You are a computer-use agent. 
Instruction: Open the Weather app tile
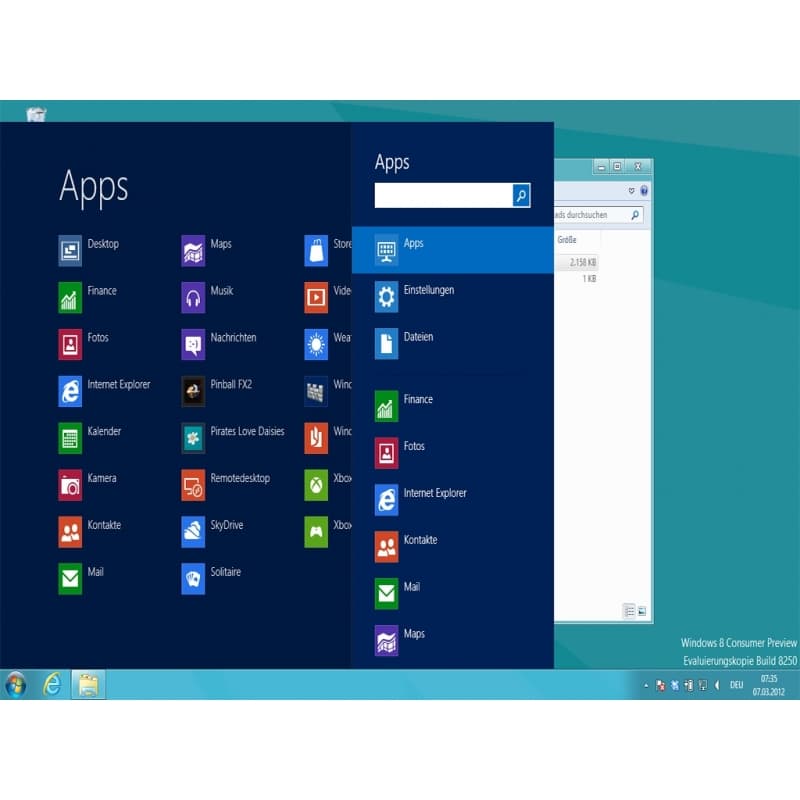click(x=327, y=344)
